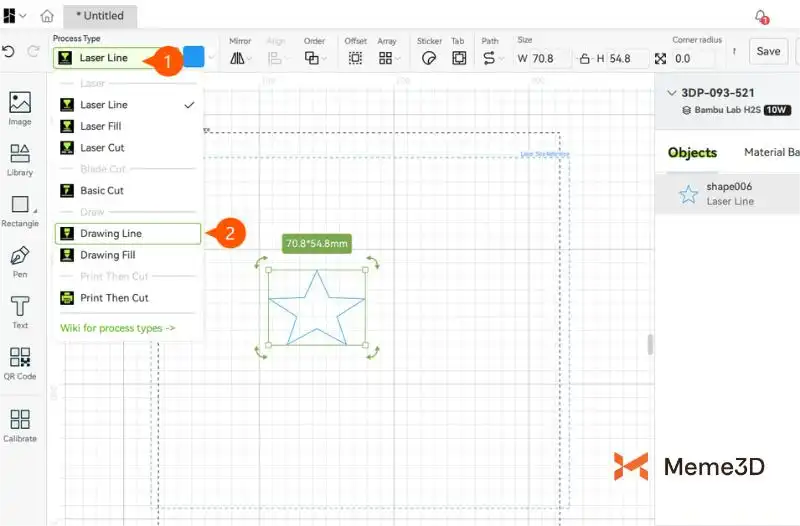Open the Library panel

pos(20,158)
